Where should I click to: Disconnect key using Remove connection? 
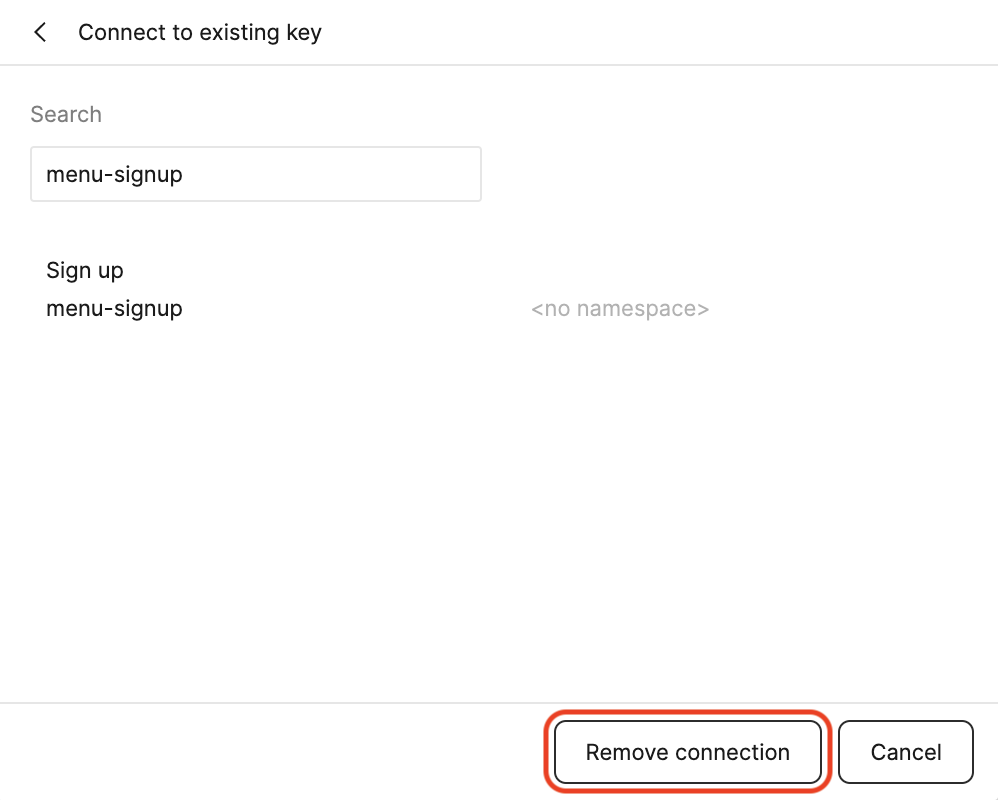pos(687,752)
